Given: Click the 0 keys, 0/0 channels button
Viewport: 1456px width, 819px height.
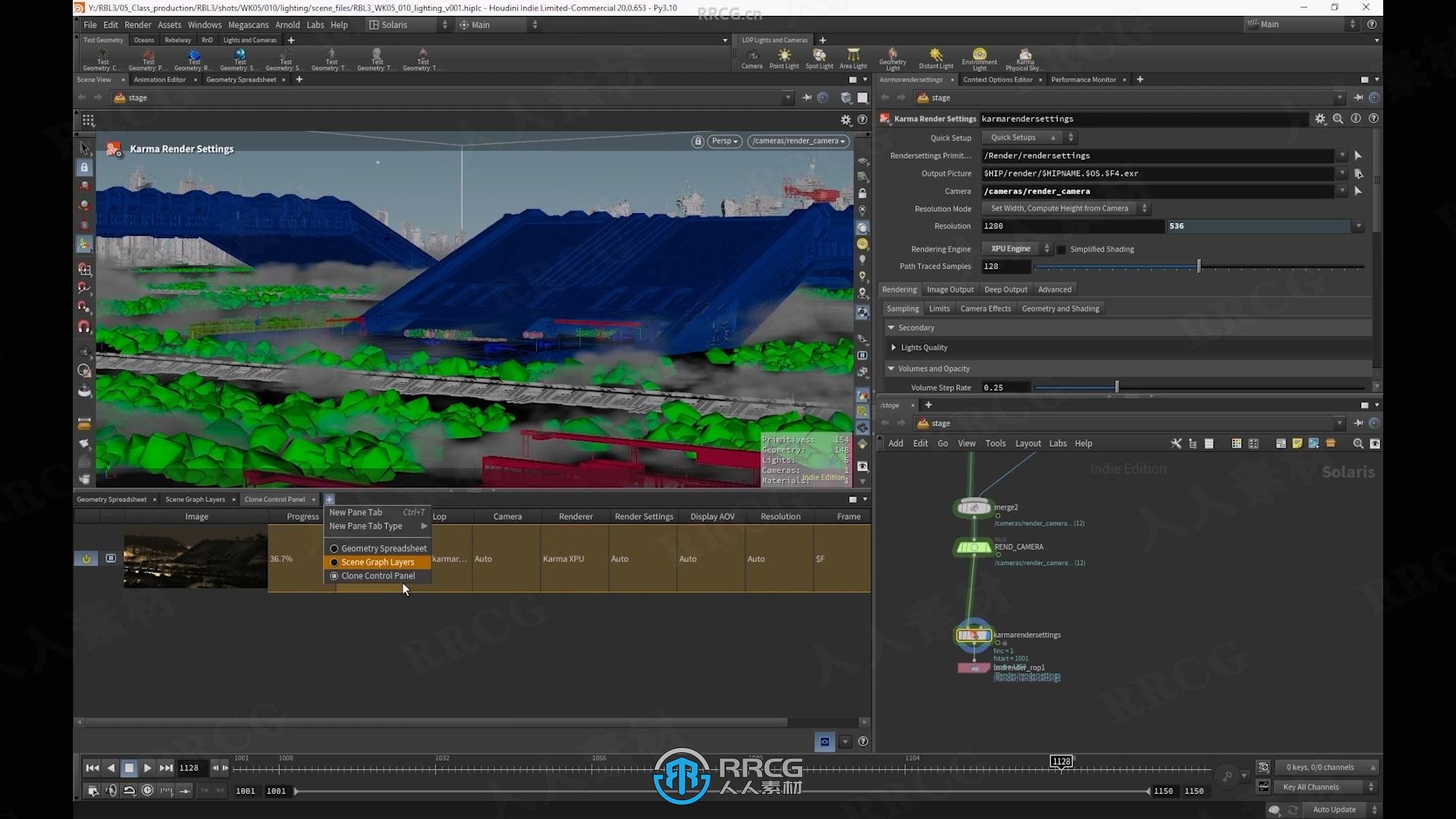Looking at the screenshot, I should (1327, 767).
